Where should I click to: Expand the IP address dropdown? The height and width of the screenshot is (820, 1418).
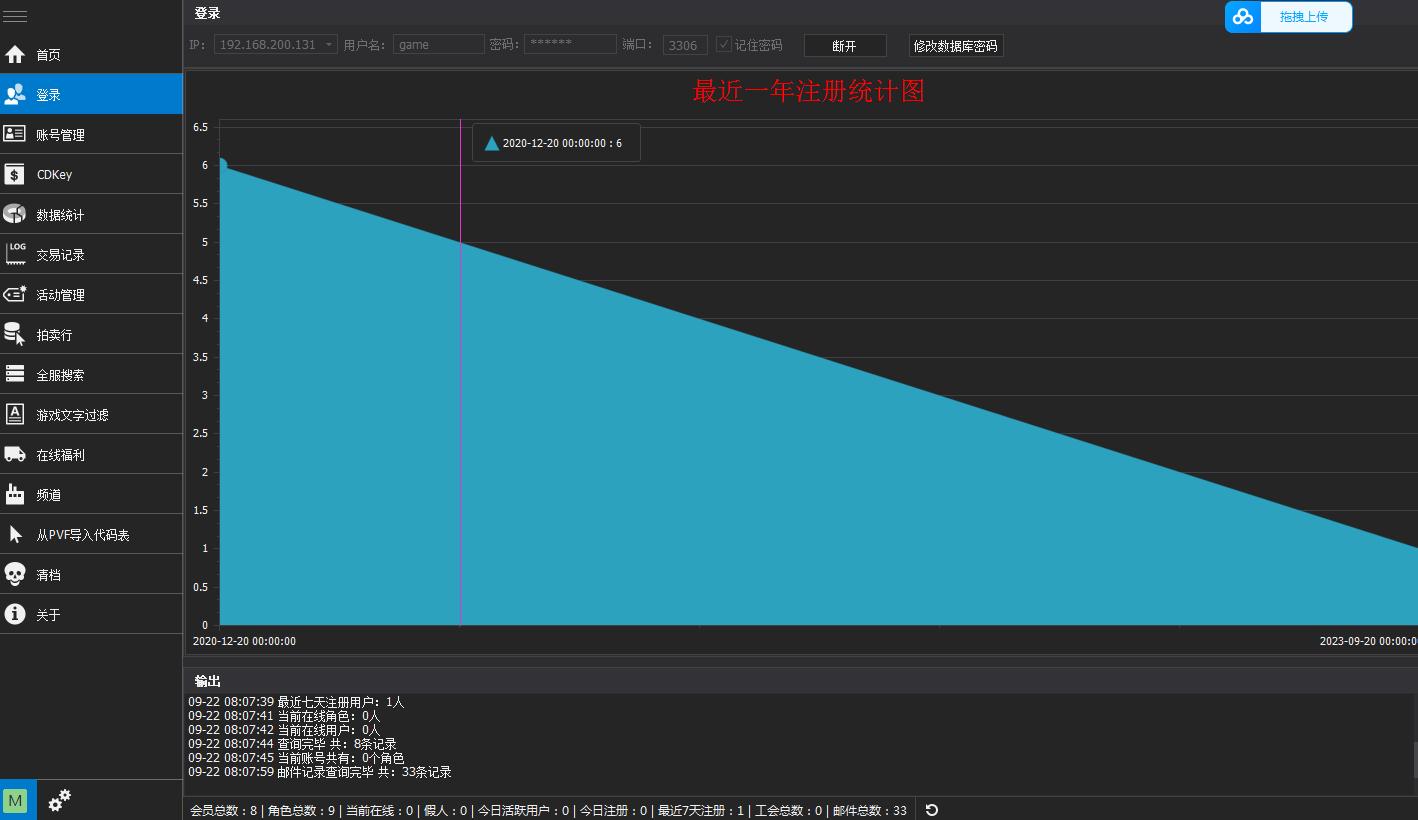point(329,45)
